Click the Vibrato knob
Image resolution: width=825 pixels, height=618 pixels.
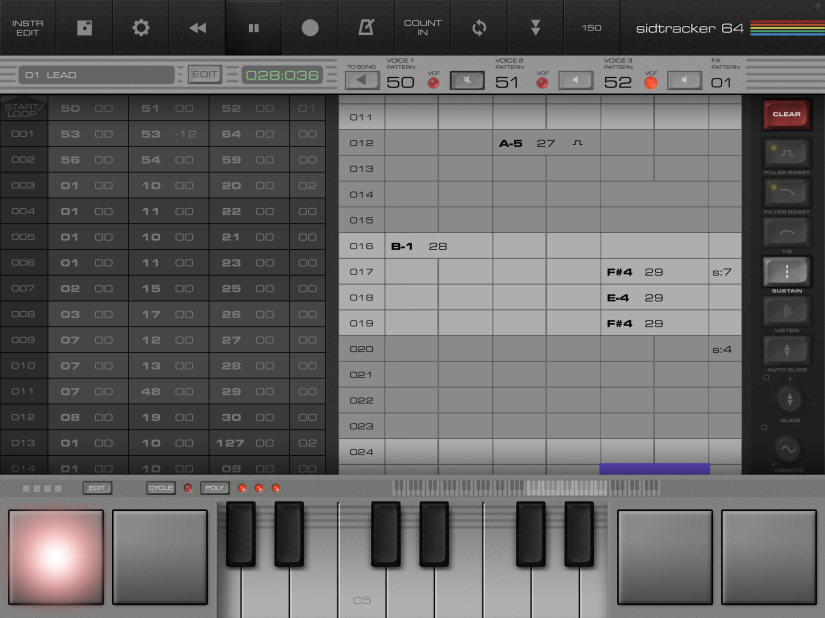[x=788, y=449]
